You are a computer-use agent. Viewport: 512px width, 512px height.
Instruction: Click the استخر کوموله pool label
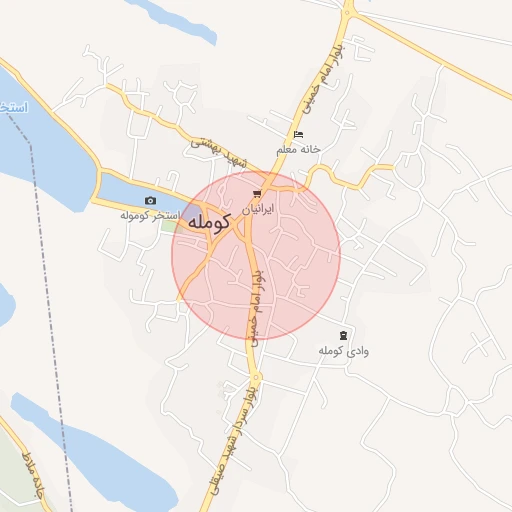coord(150,215)
